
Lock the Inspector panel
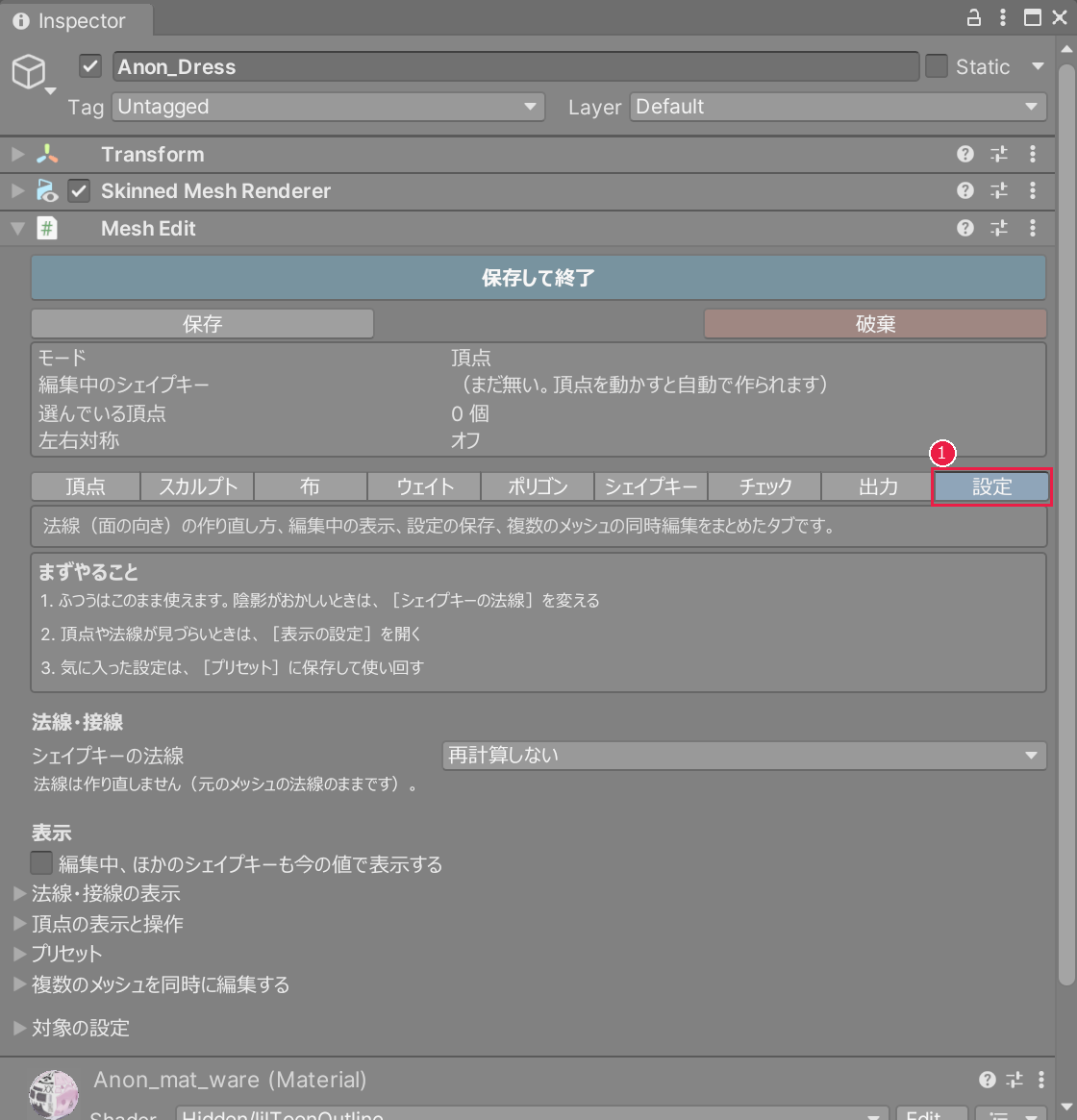[973, 18]
